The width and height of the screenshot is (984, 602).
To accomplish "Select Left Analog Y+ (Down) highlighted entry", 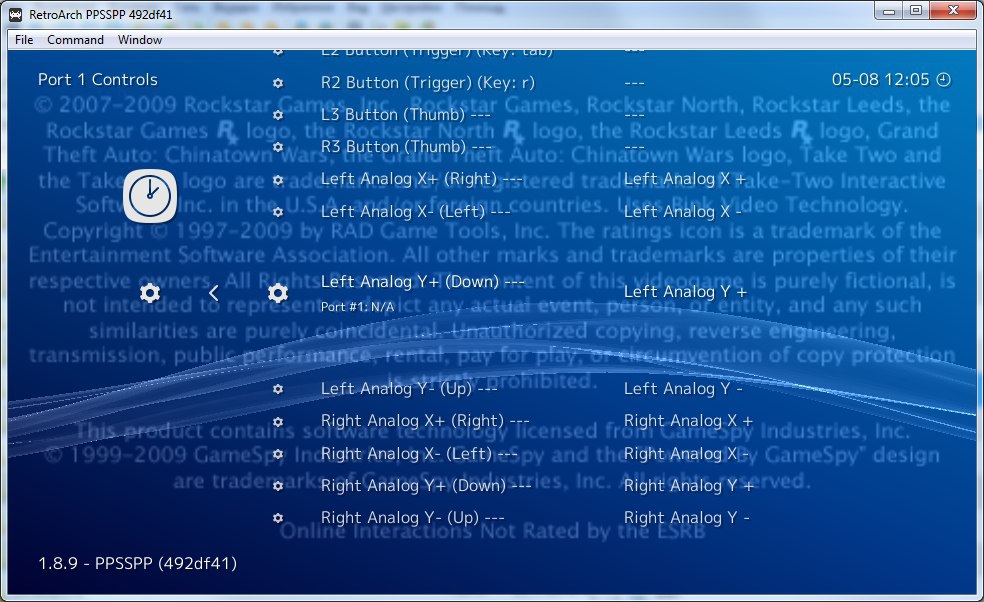I will click(422, 281).
